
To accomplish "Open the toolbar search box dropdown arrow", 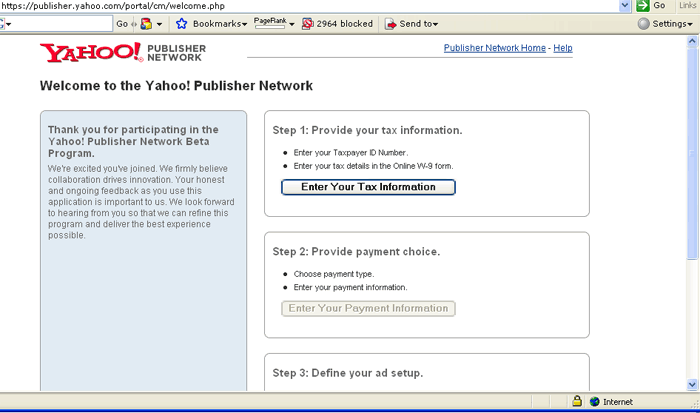I will [x=8, y=24].
